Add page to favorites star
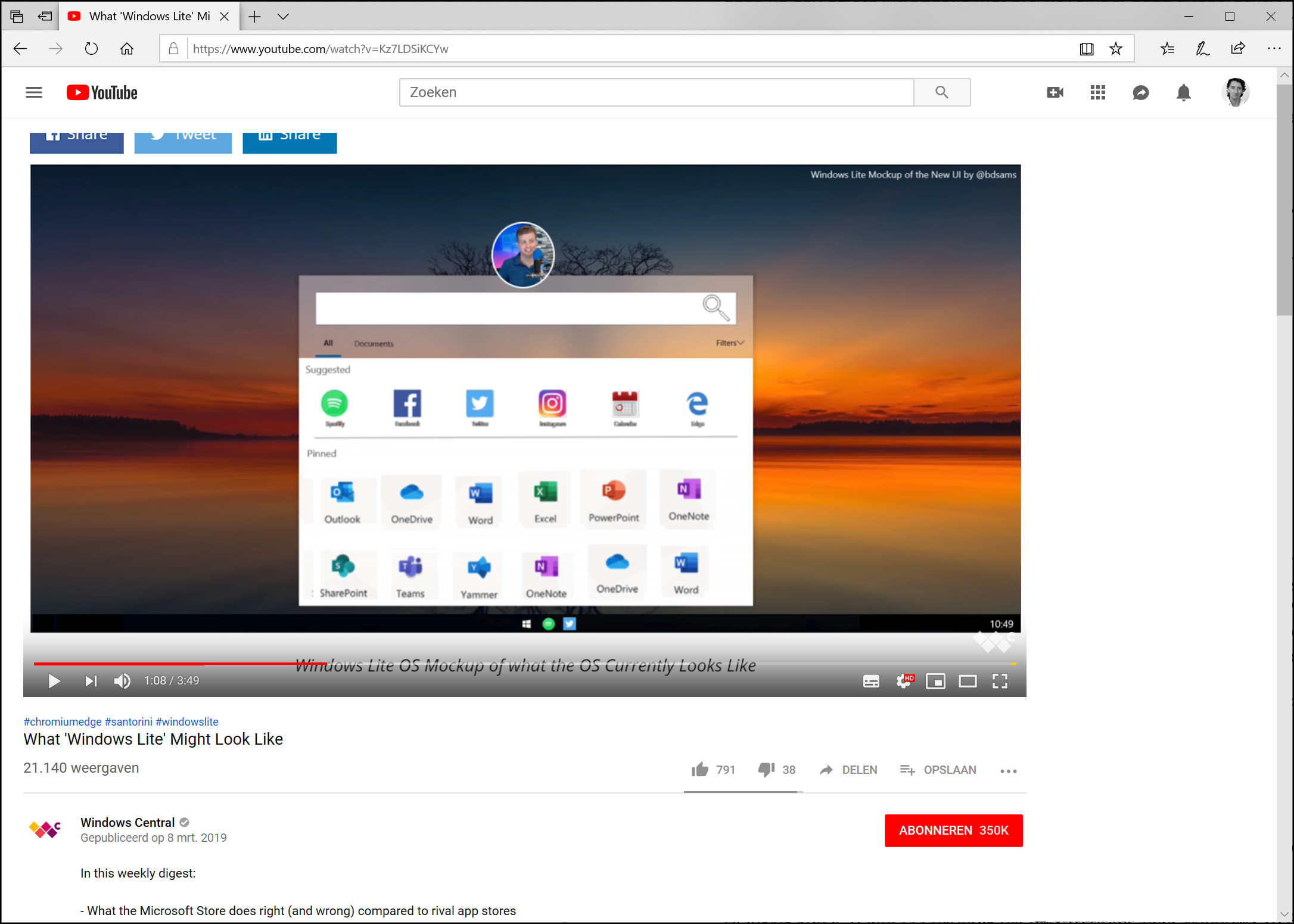This screenshot has width=1294, height=924. point(1116,49)
